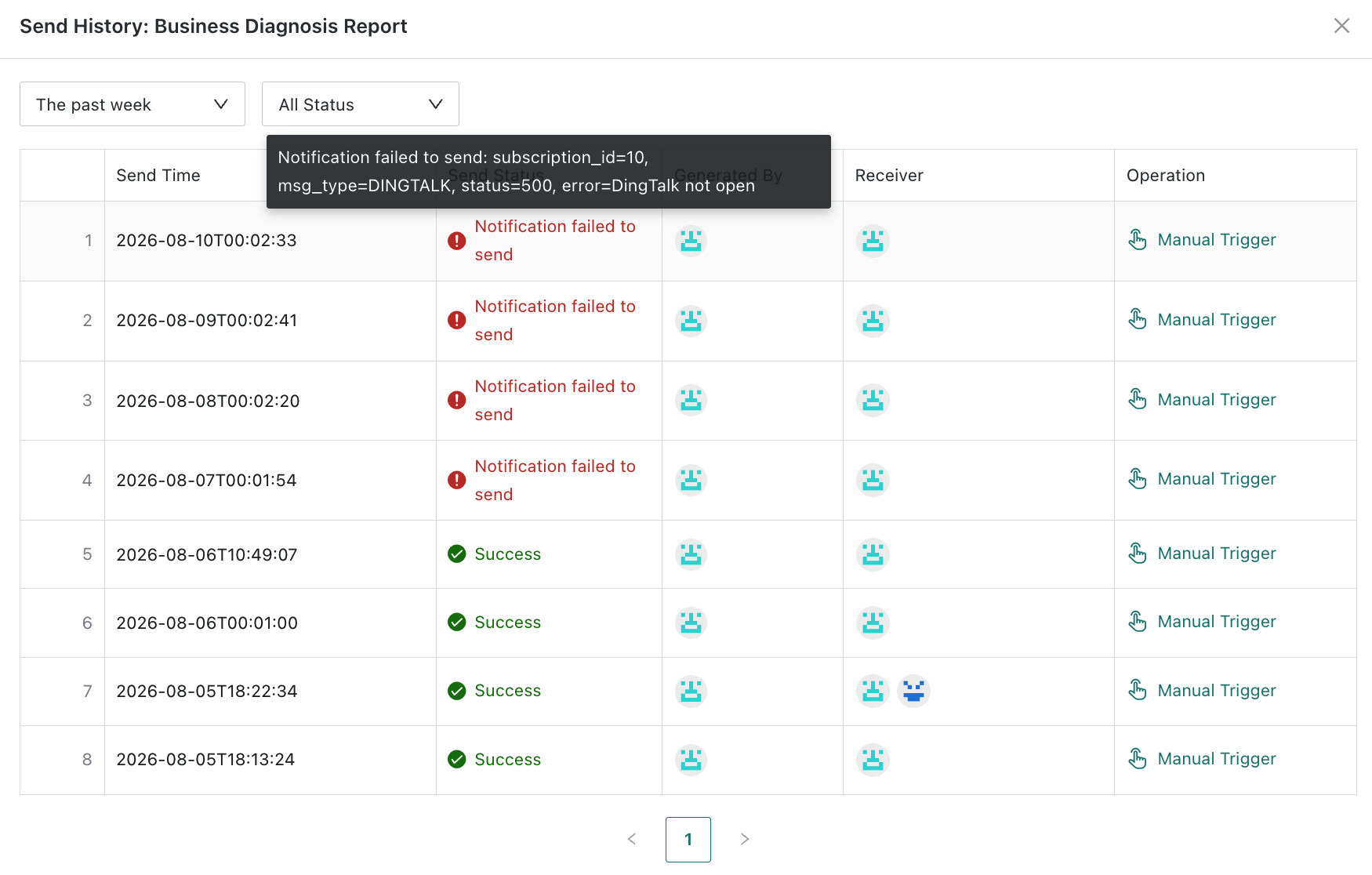Click the green success checkmark in row 5
1372x875 pixels.
point(456,554)
